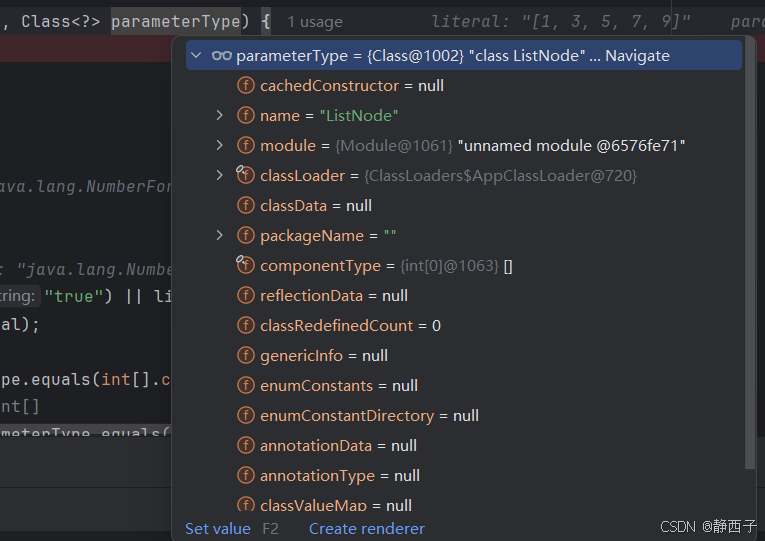Click the glasses watch icon beside parameterType
Image resolution: width=765 pixels, height=541 pixels.
coord(221,56)
